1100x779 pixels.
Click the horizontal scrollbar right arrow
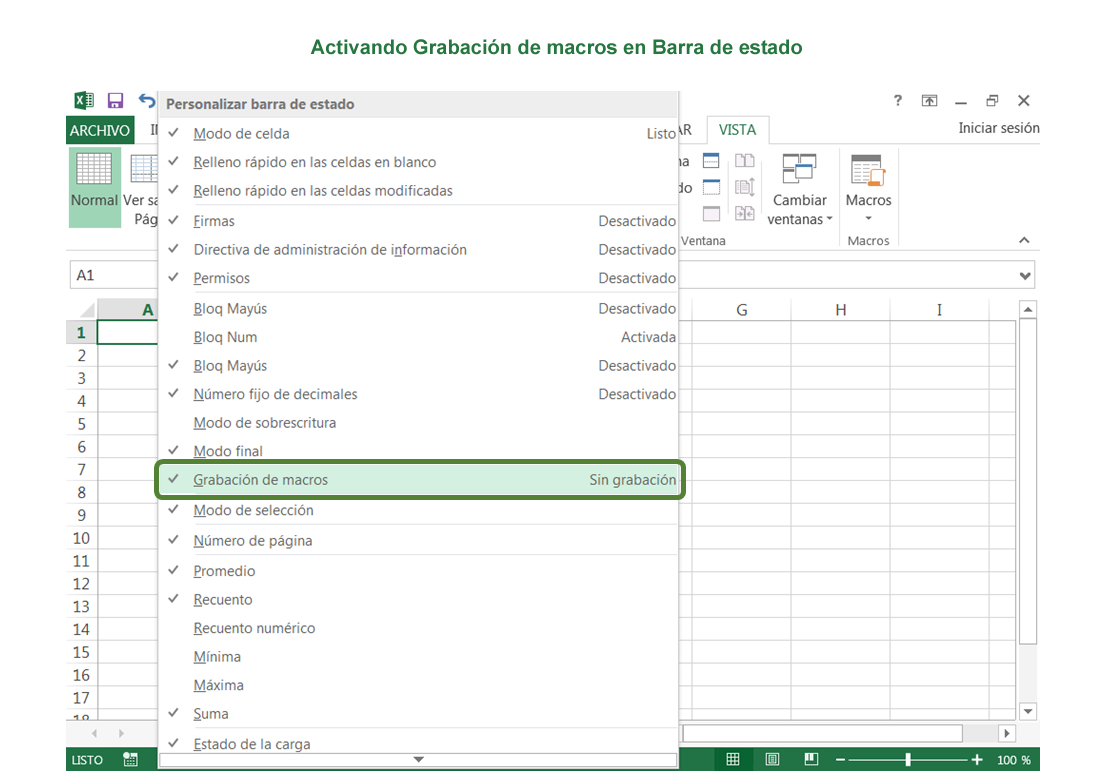click(x=1007, y=733)
